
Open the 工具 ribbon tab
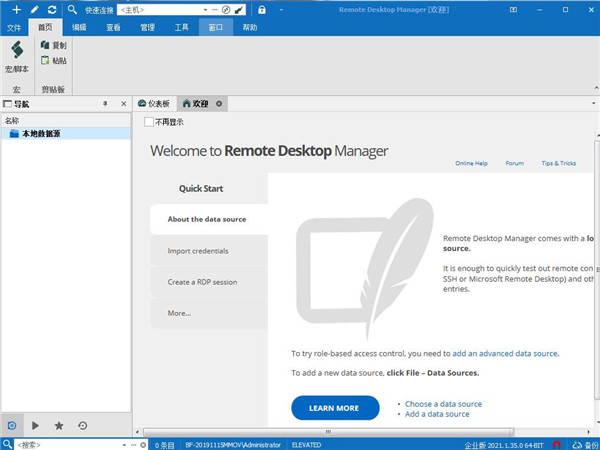181,27
